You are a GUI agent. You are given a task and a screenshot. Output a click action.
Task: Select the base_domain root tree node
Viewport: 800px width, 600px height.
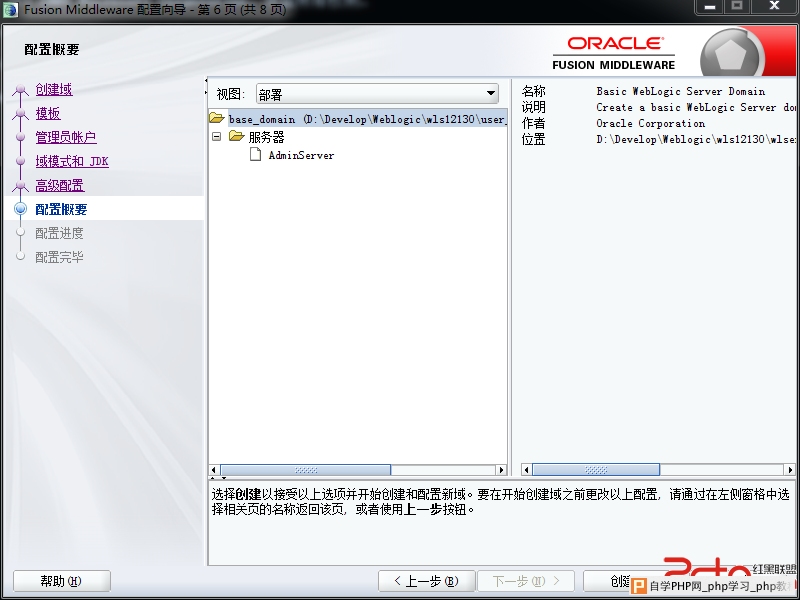[x=367, y=119]
